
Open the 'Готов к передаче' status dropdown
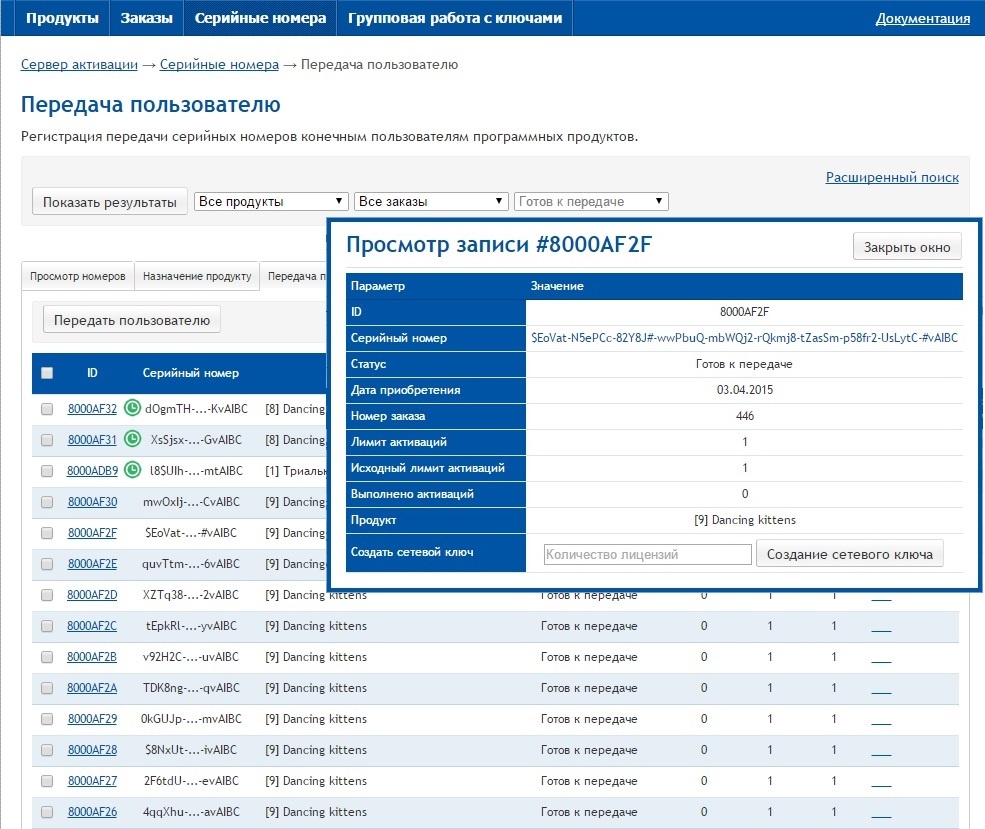pyautogui.click(x=590, y=201)
